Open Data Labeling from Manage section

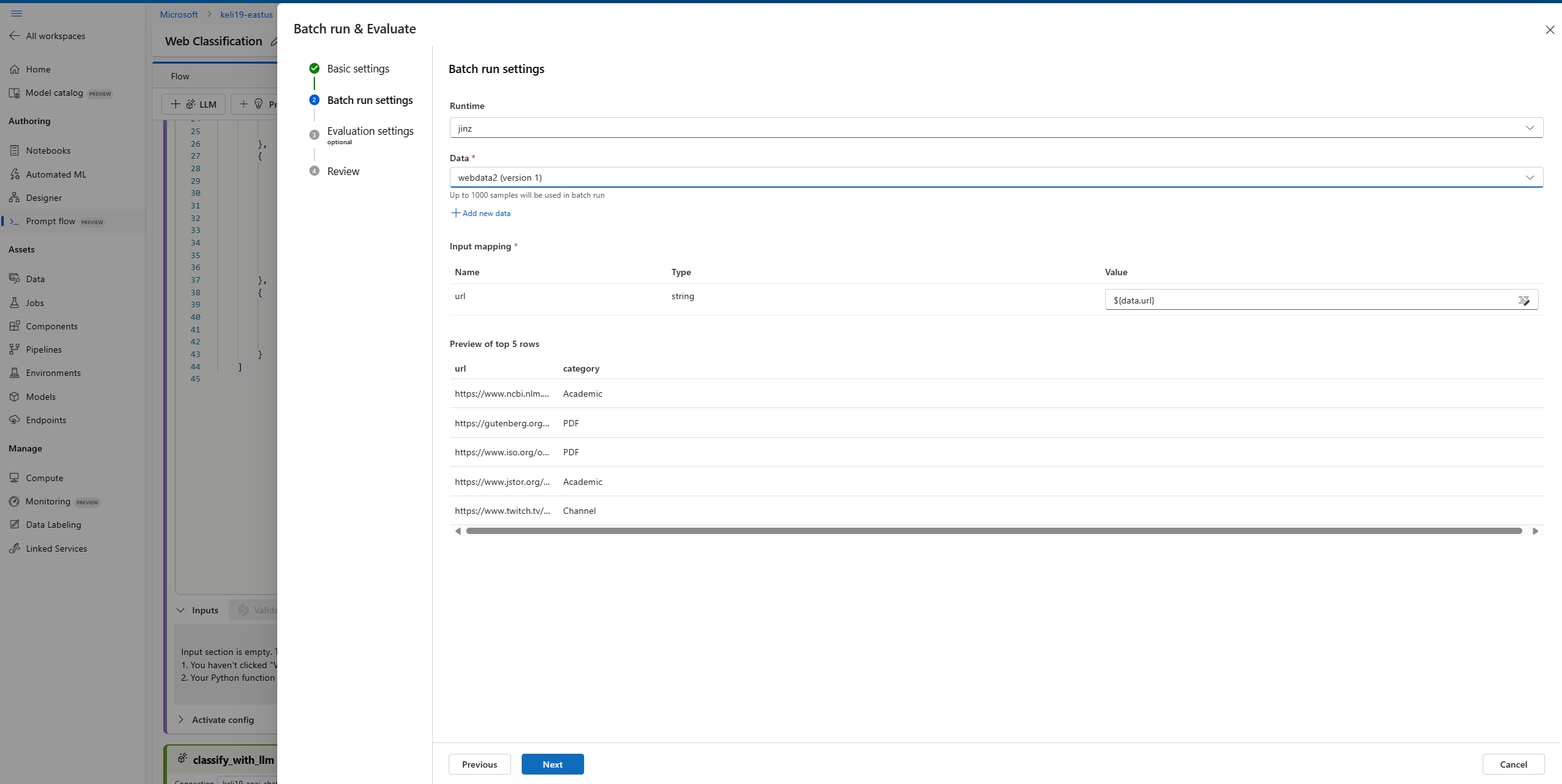click(x=53, y=525)
